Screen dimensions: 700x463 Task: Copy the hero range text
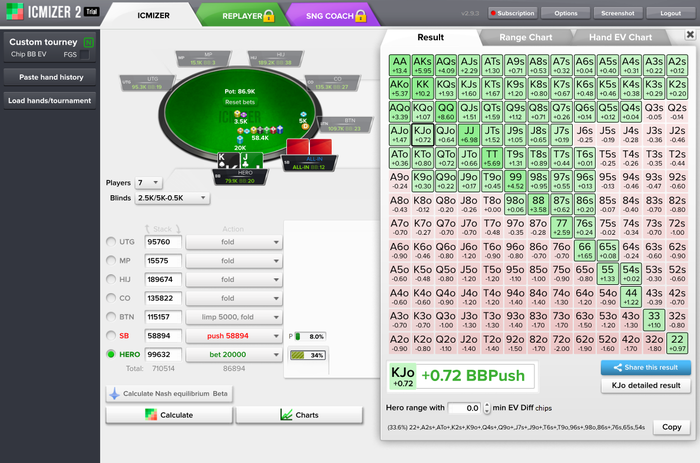(x=671, y=427)
